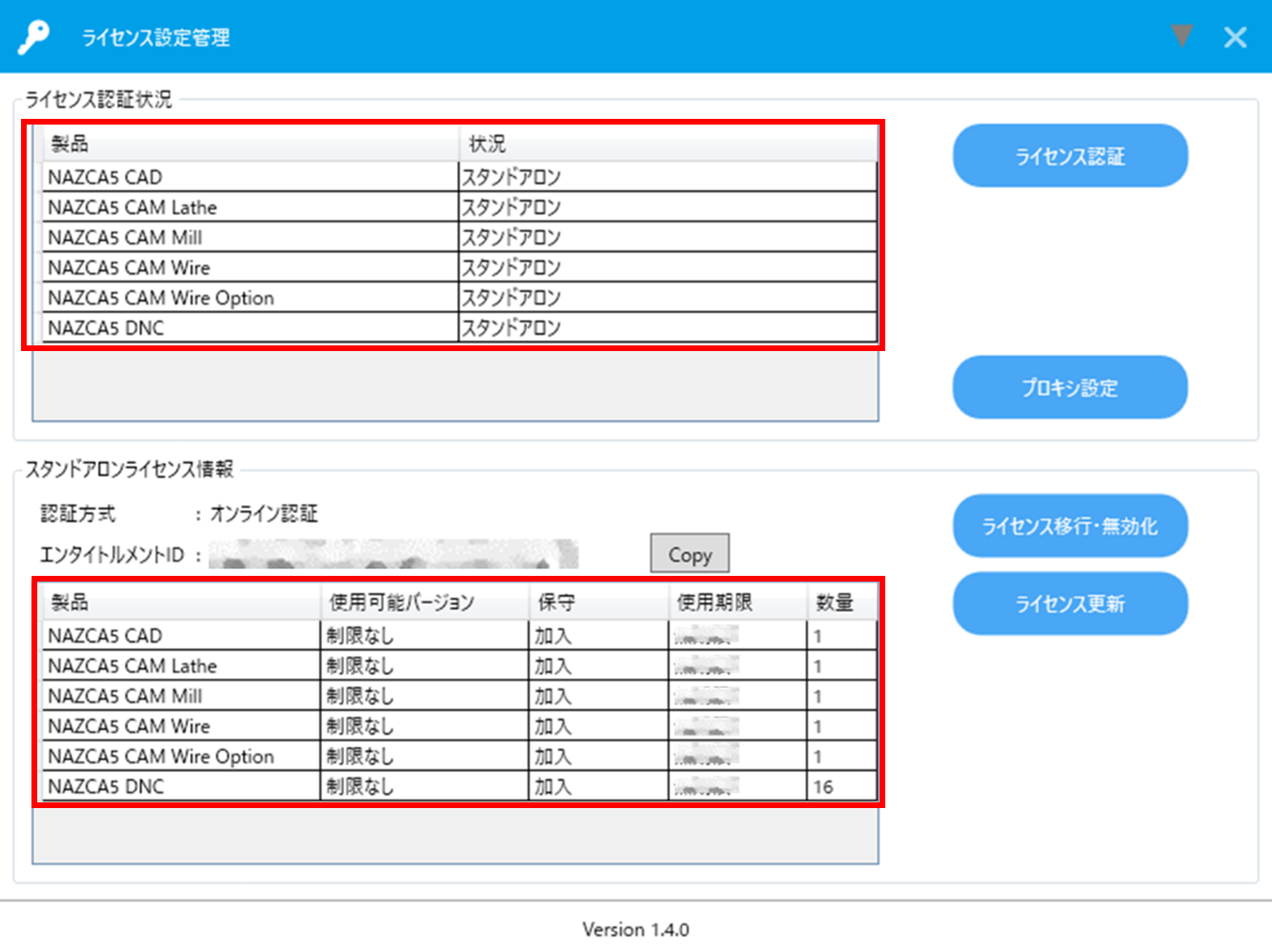Screen dimensions: 1272x952
Task: Click quantity 16 for NAZCA5 DNC
Action: pos(842,786)
